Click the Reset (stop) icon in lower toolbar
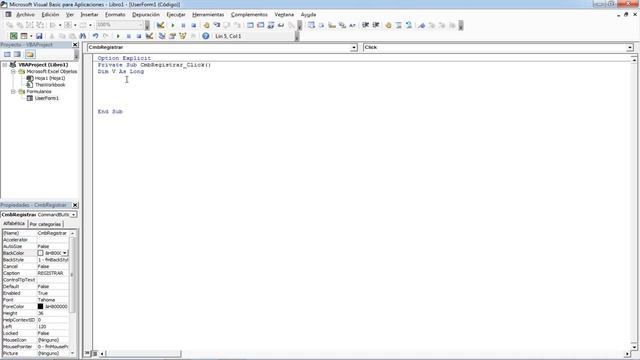The height and width of the screenshot is (360, 640). (139, 36)
